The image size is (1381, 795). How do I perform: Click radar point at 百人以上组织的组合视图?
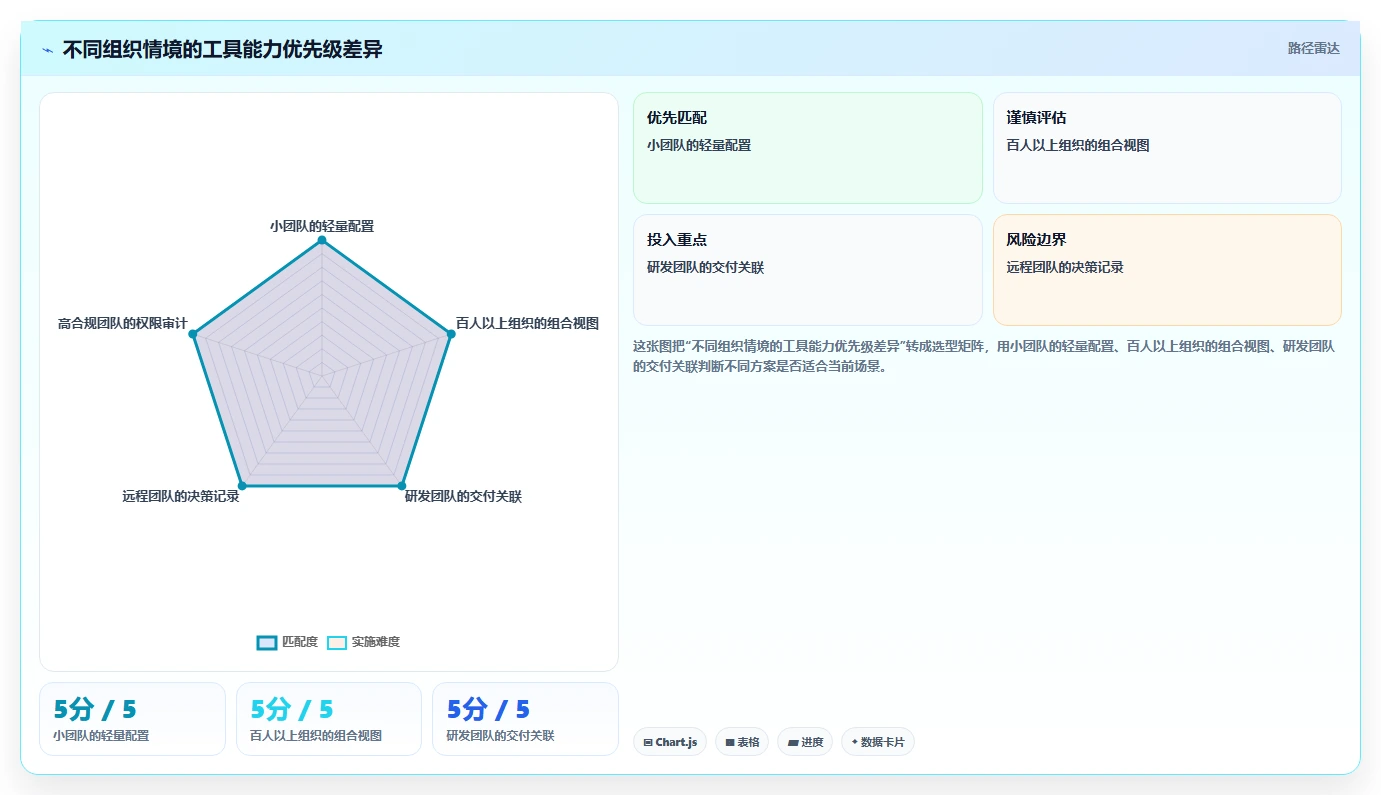click(451, 334)
